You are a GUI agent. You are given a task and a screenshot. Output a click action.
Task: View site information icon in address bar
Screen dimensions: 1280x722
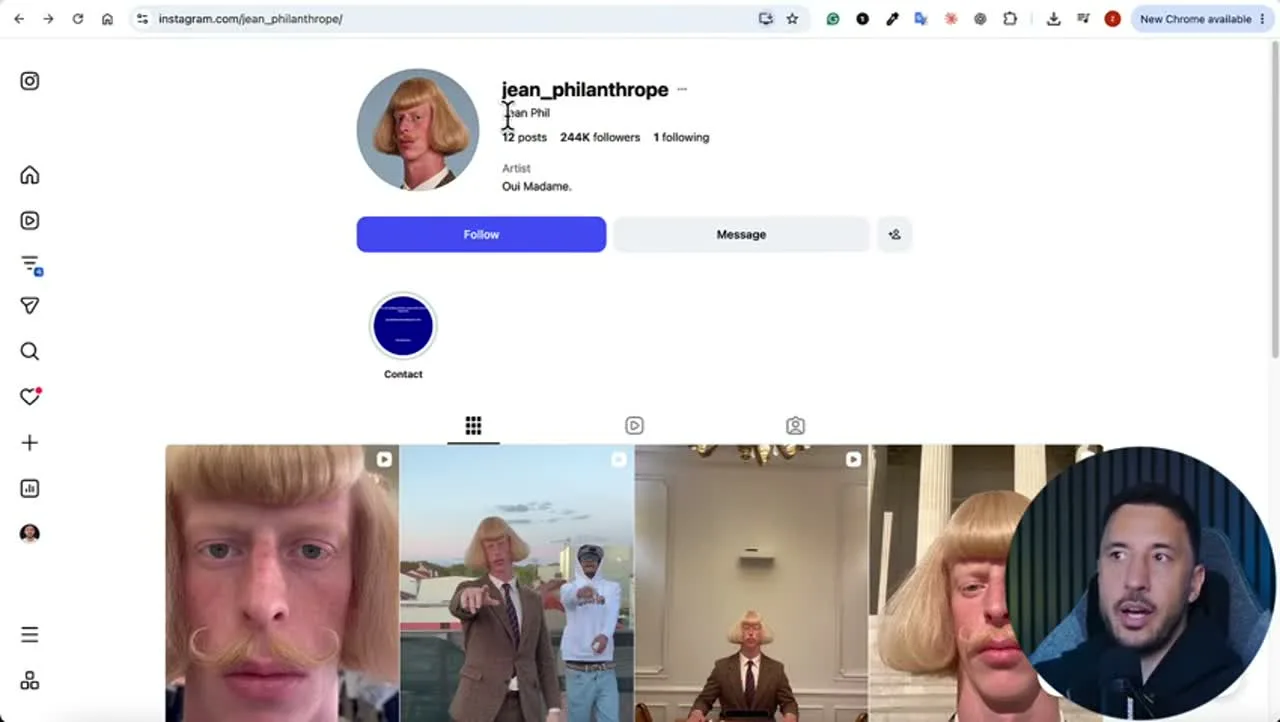pos(142,19)
